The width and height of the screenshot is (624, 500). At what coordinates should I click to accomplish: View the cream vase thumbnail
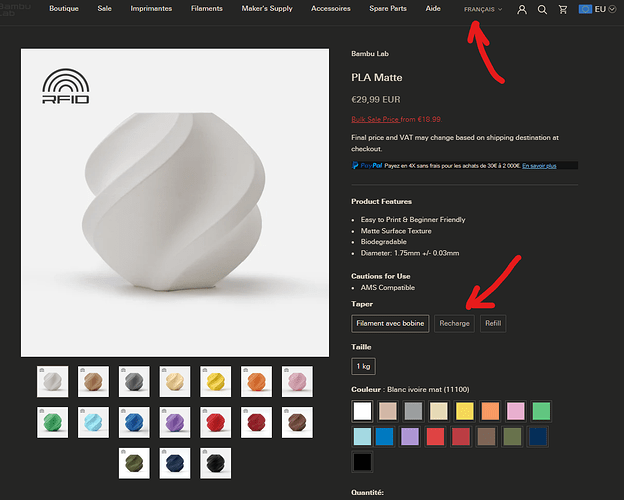pos(175,382)
